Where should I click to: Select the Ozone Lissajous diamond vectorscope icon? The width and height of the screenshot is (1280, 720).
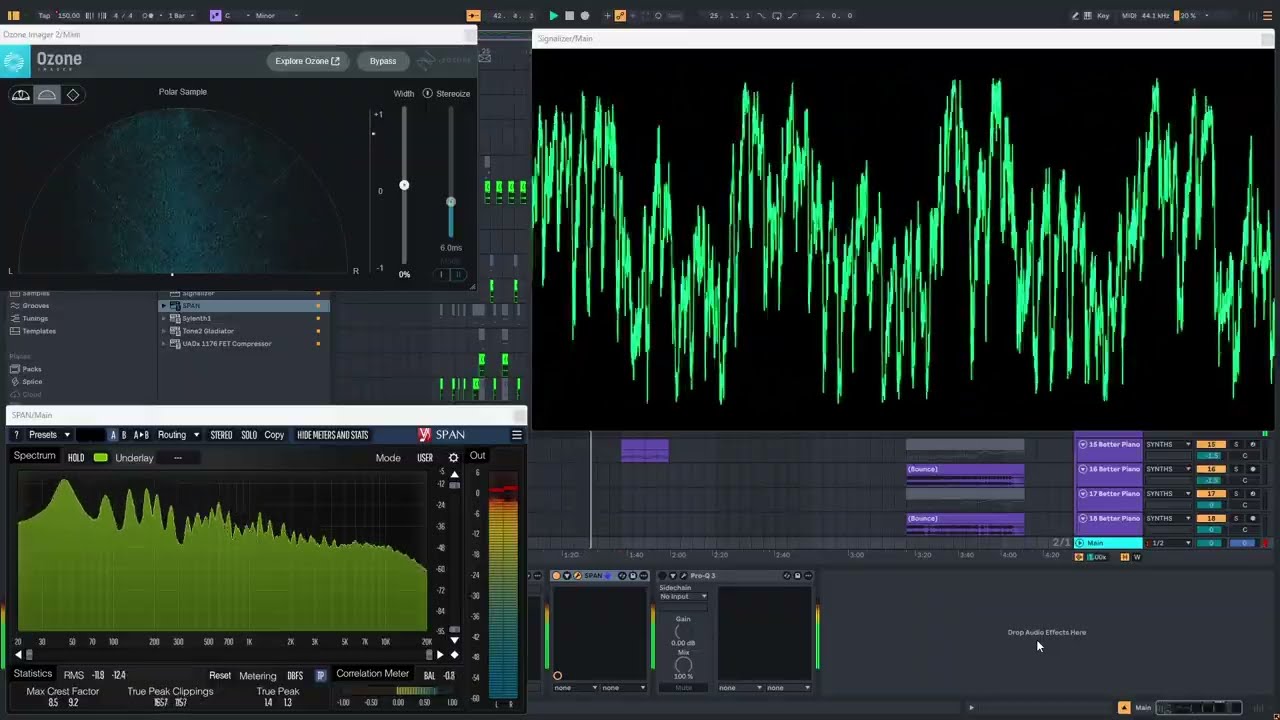tap(72, 95)
